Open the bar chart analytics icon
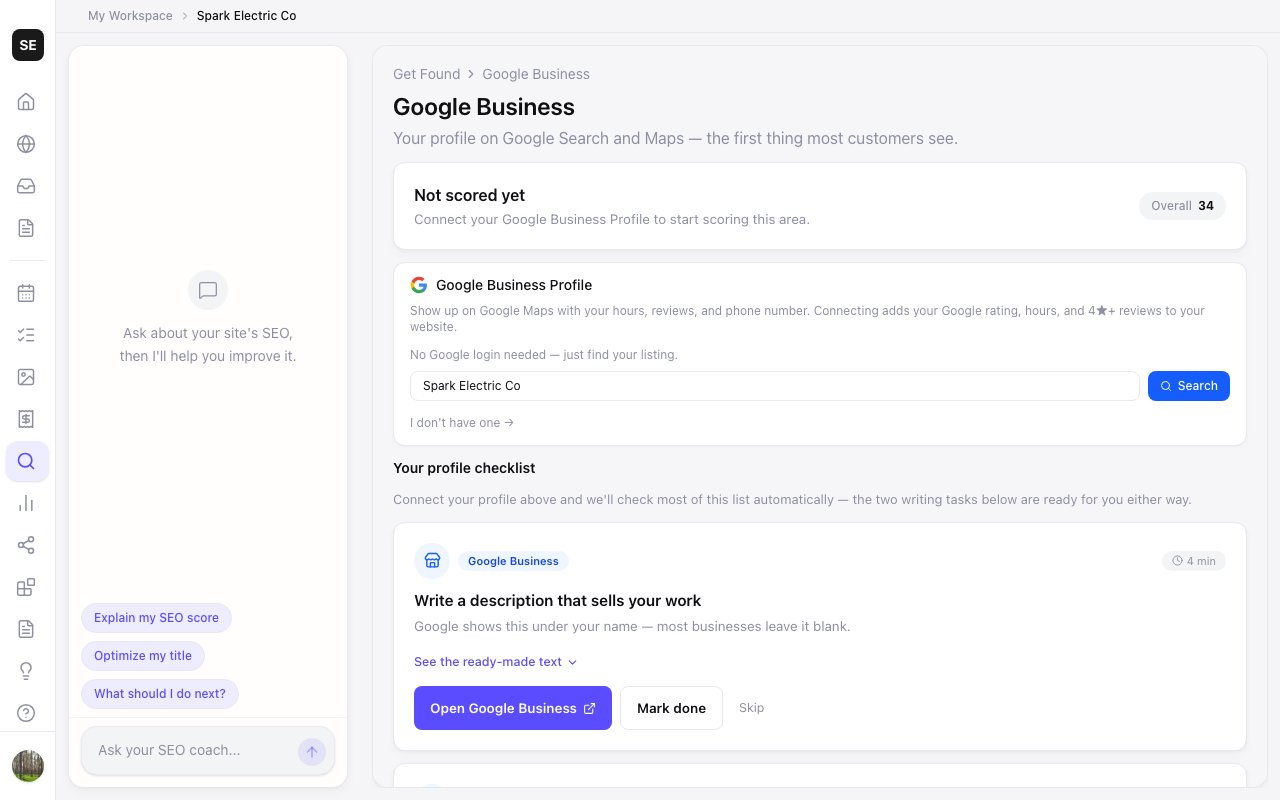 [x=27, y=503]
